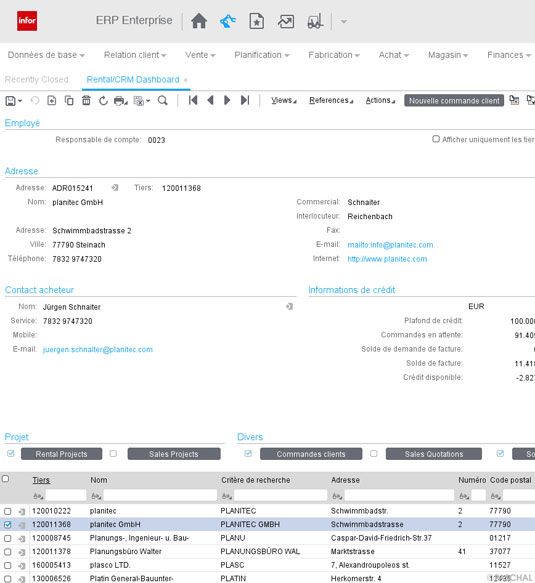Click Critère de recherche filter field
Screen dimensions: 535x583
tap(280, 495)
